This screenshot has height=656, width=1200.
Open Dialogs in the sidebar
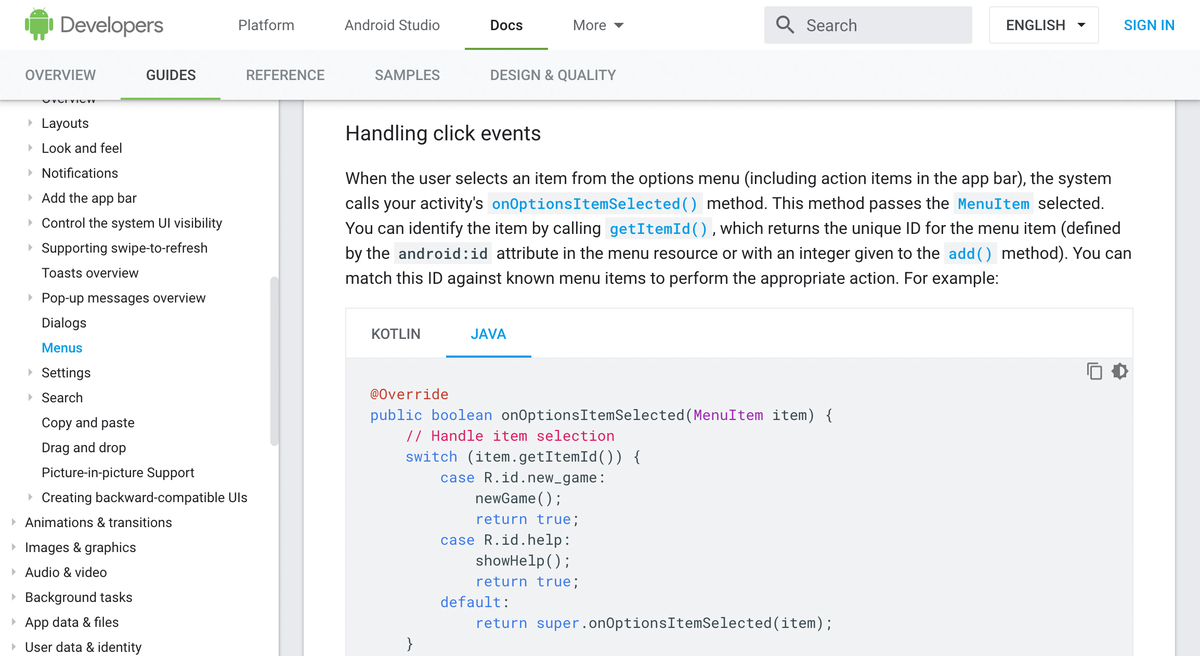pos(64,323)
